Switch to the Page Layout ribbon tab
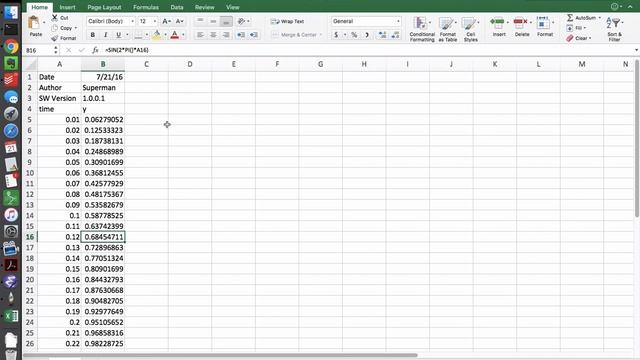Screen dimensions: 640x360 pos(104,7)
